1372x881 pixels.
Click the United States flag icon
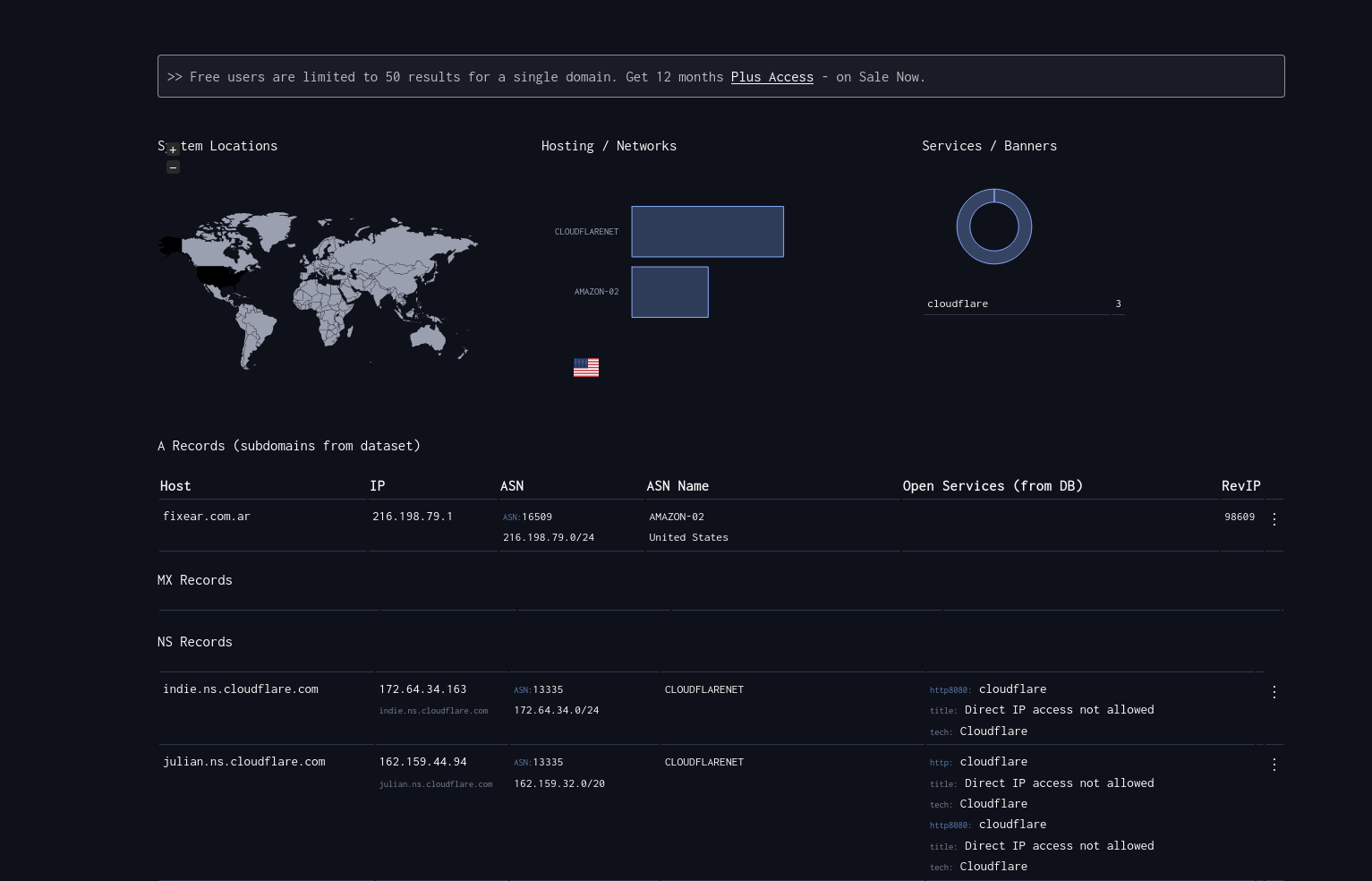[x=586, y=368]
